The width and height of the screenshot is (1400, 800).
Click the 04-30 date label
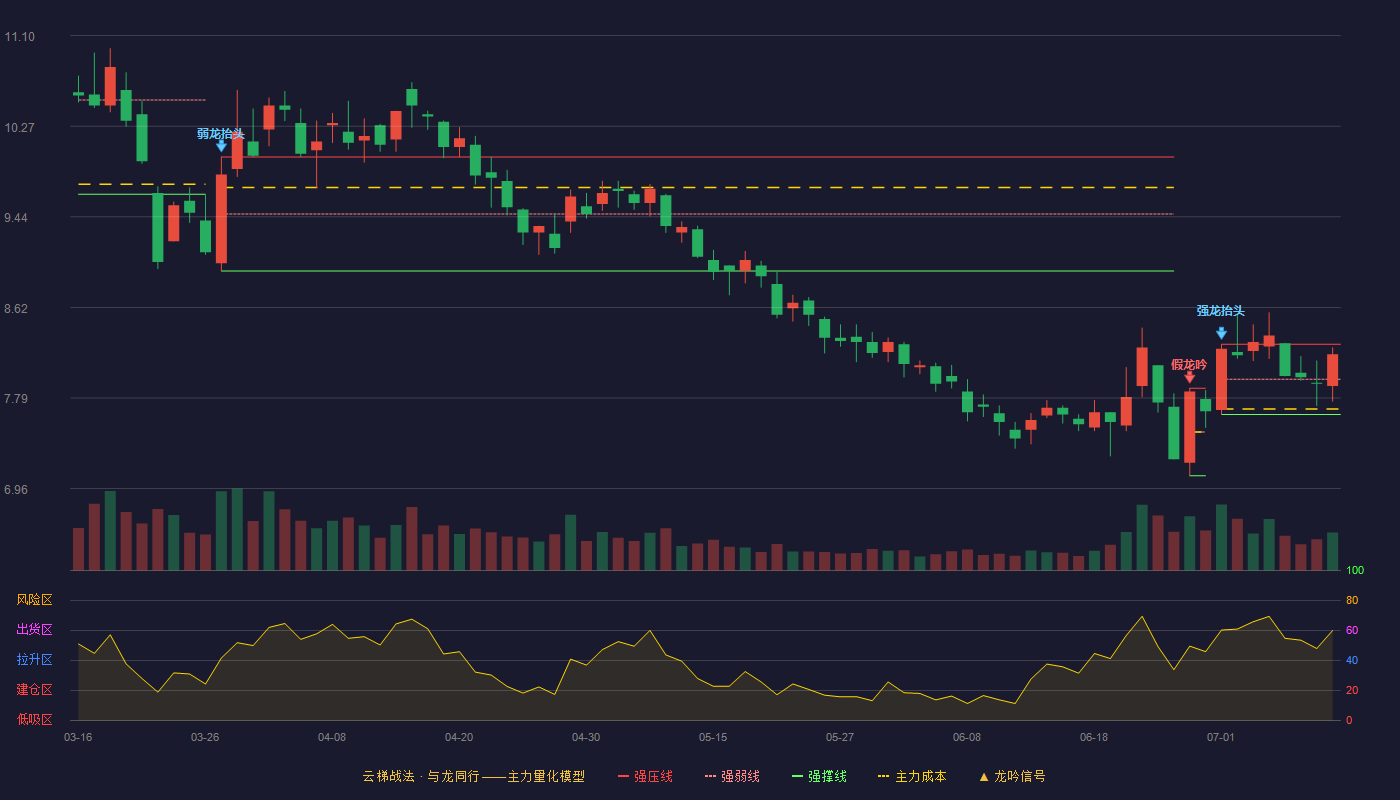[x=586, y=737]
